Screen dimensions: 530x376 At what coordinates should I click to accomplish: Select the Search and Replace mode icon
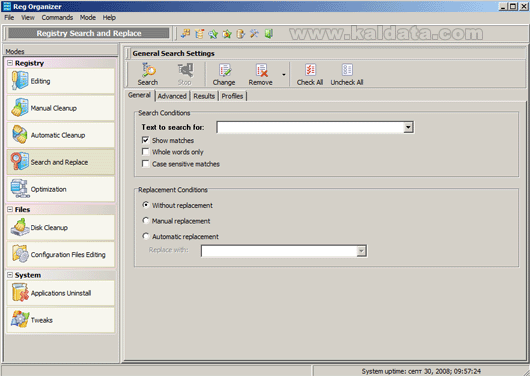point(20,161)
